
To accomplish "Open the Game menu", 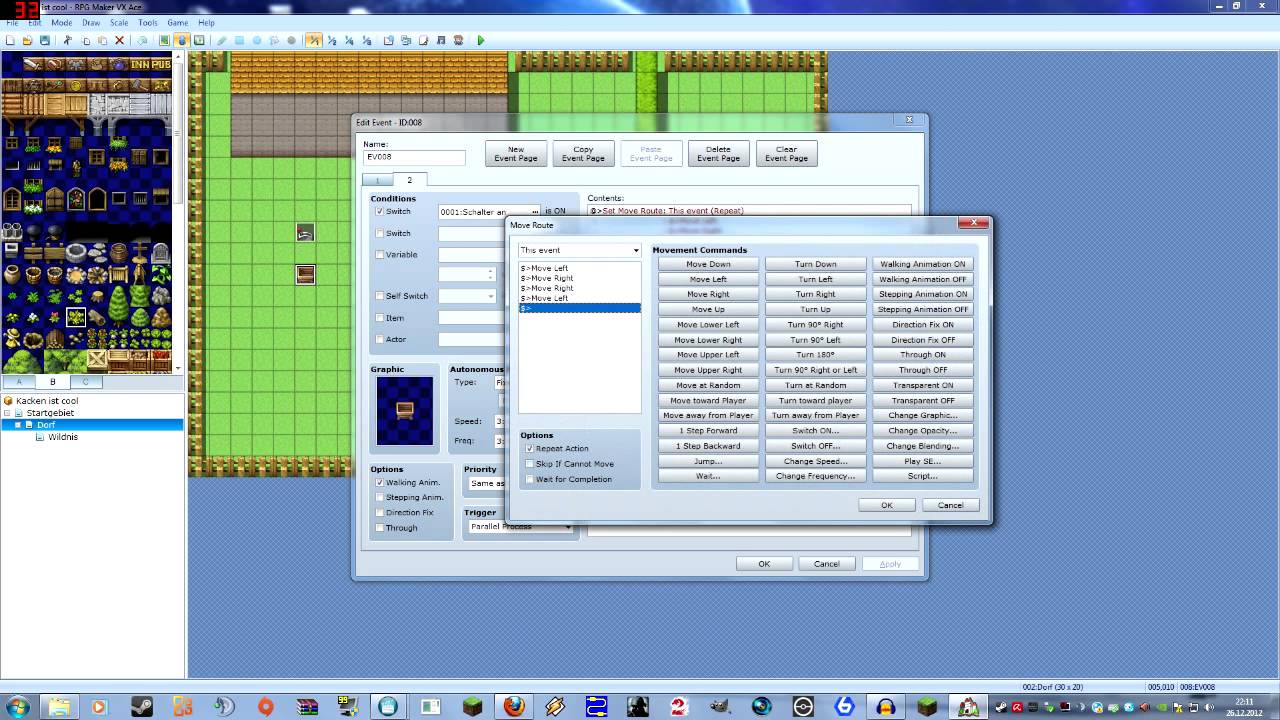I will (x=177, y=22).
